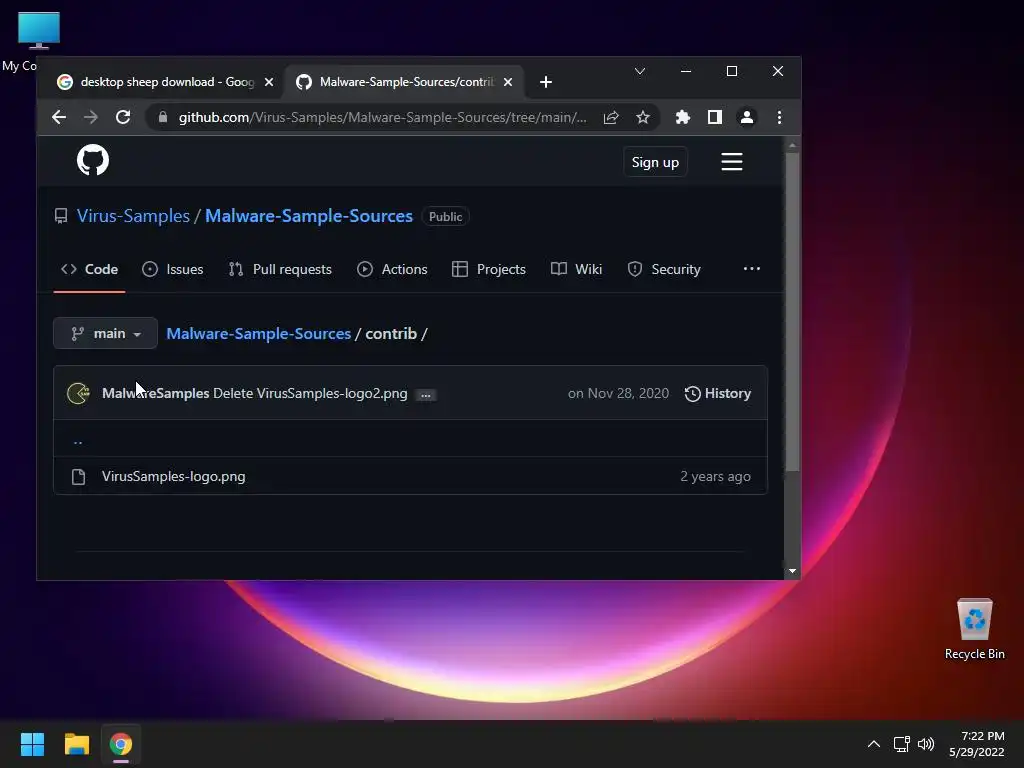Open the hamburger navigation menu
Viewport: 1024px width, 768px height.
click(731, 162)
